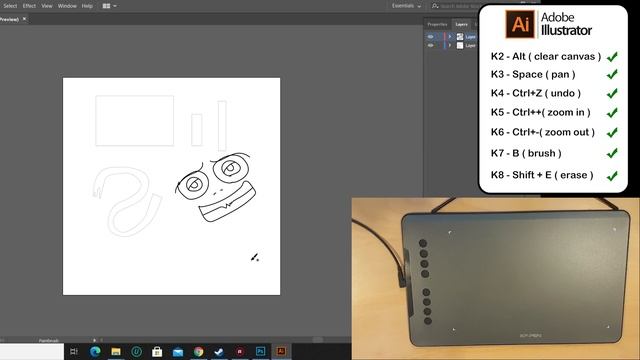The image size is (640, 360).
Task: Close the Preview document tab
Action: point(24,19)
